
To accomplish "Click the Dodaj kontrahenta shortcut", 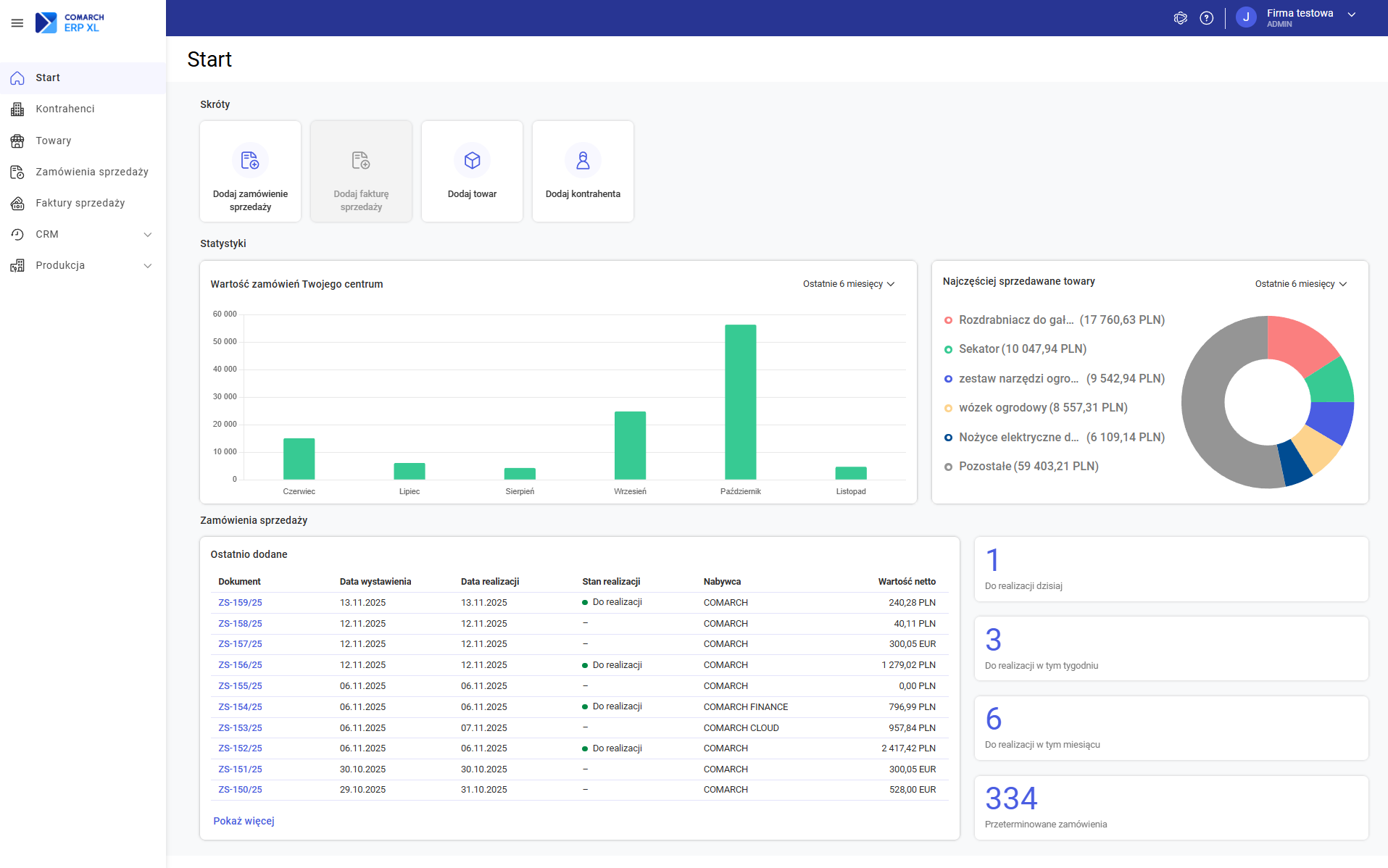I will 583,171.
